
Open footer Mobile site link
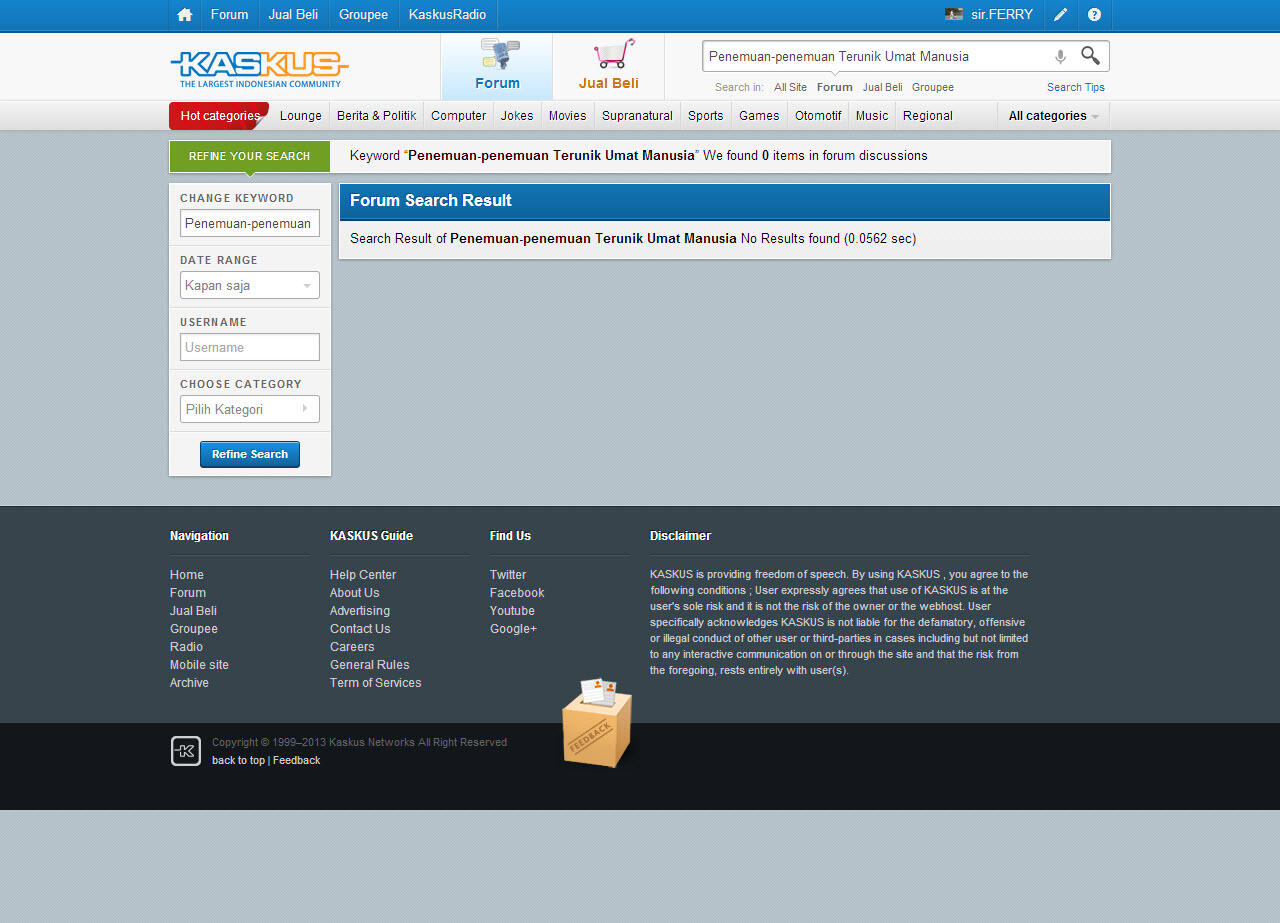(x=199, y=665)
